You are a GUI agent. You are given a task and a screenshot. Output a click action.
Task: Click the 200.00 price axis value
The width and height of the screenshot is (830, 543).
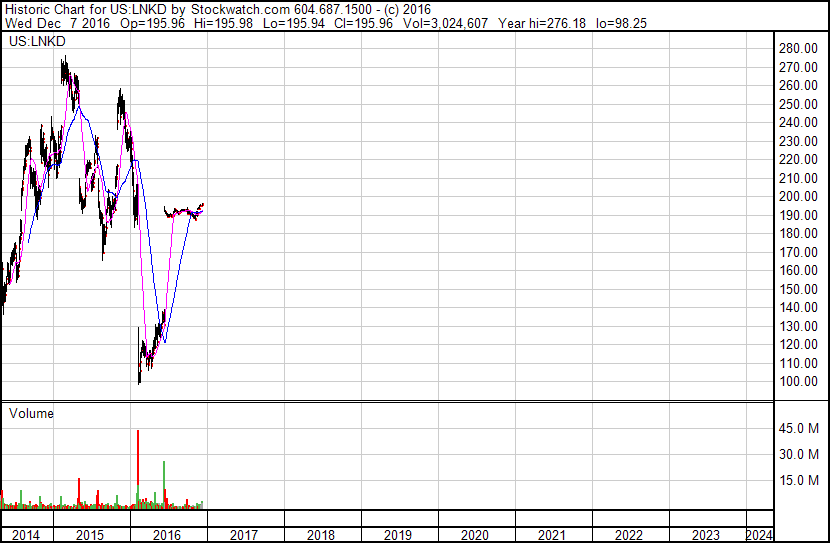pos(798,196)
